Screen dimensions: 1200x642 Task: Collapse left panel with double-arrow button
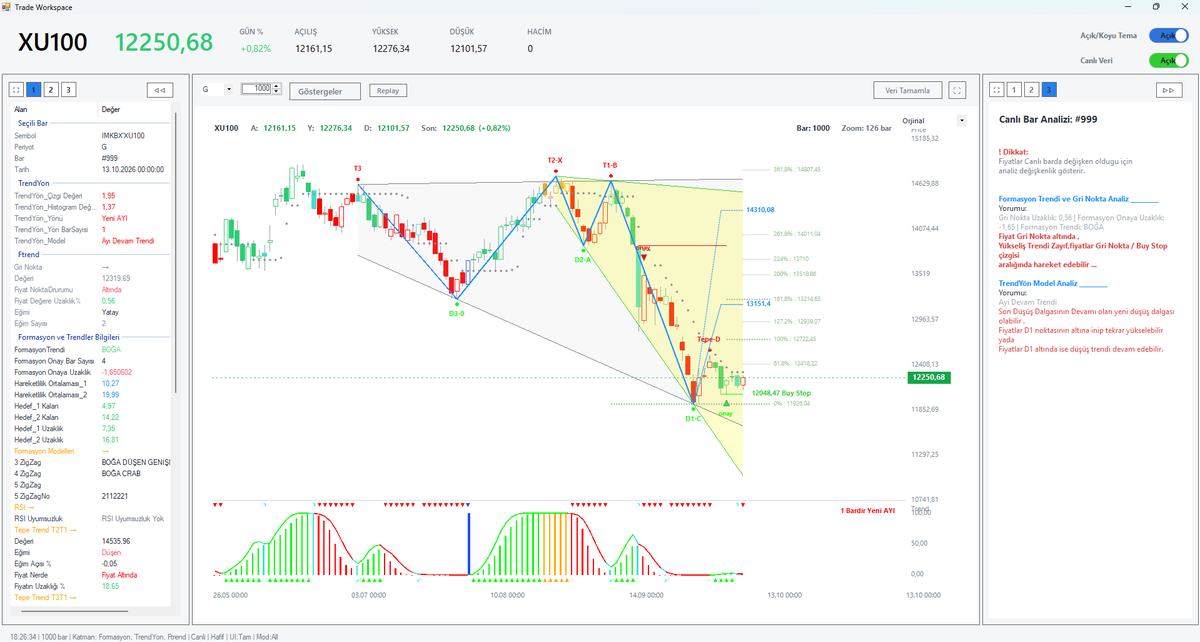click(x=159, y=89)
